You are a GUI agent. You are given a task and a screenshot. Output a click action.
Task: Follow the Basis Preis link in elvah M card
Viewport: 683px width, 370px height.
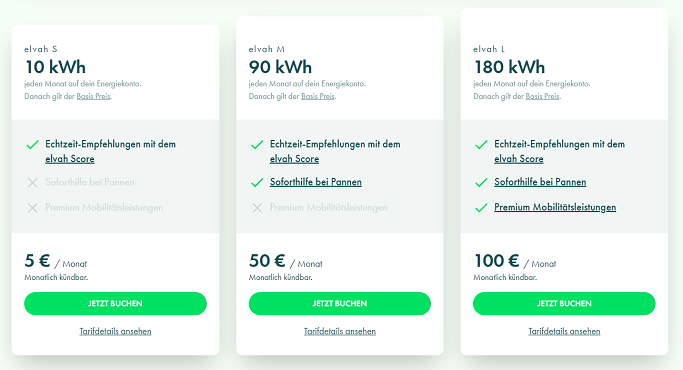tap(318, 96)
